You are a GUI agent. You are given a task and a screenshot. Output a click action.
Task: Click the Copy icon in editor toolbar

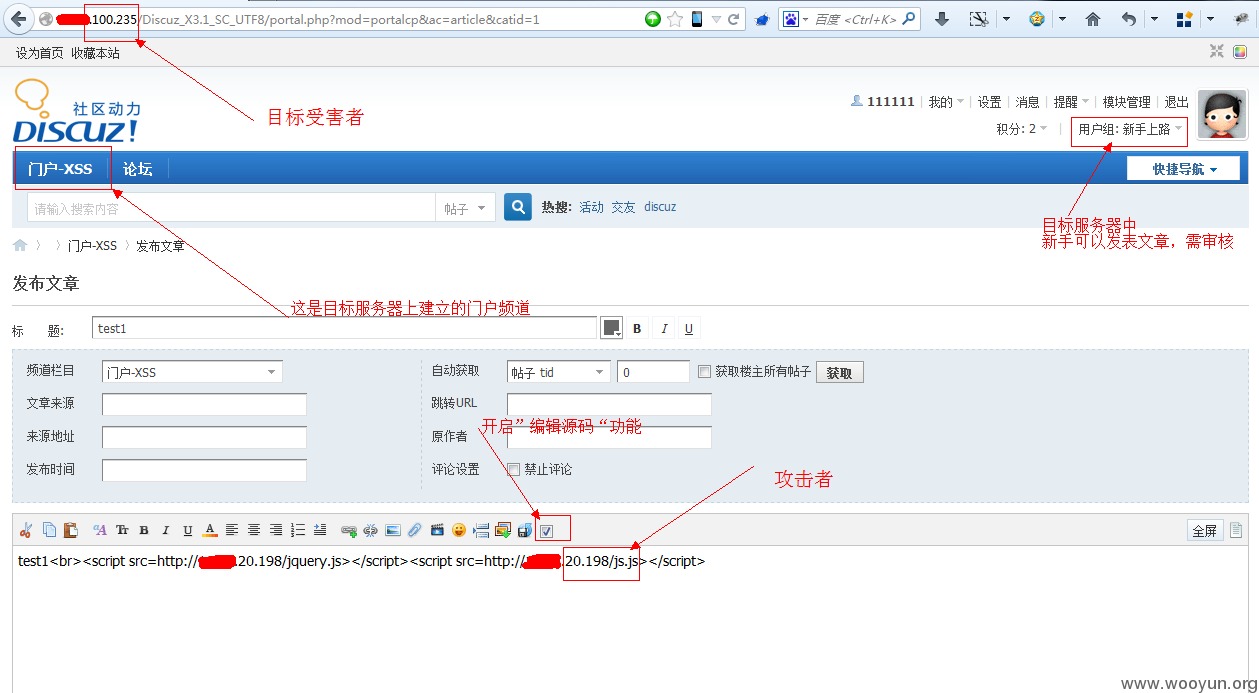coord(49,530)
